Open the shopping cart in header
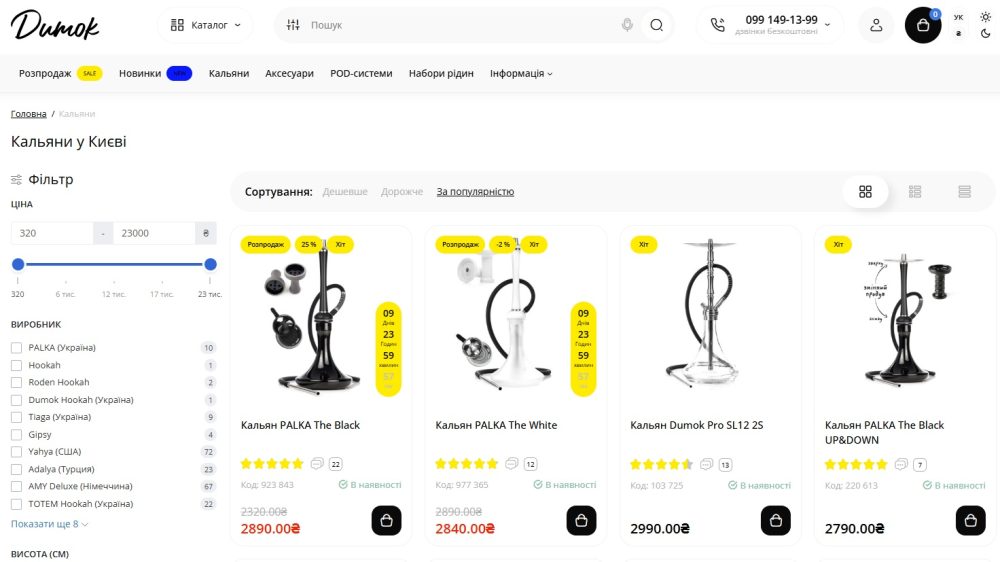Screen dimensions: 1000x562 [923, 25]
